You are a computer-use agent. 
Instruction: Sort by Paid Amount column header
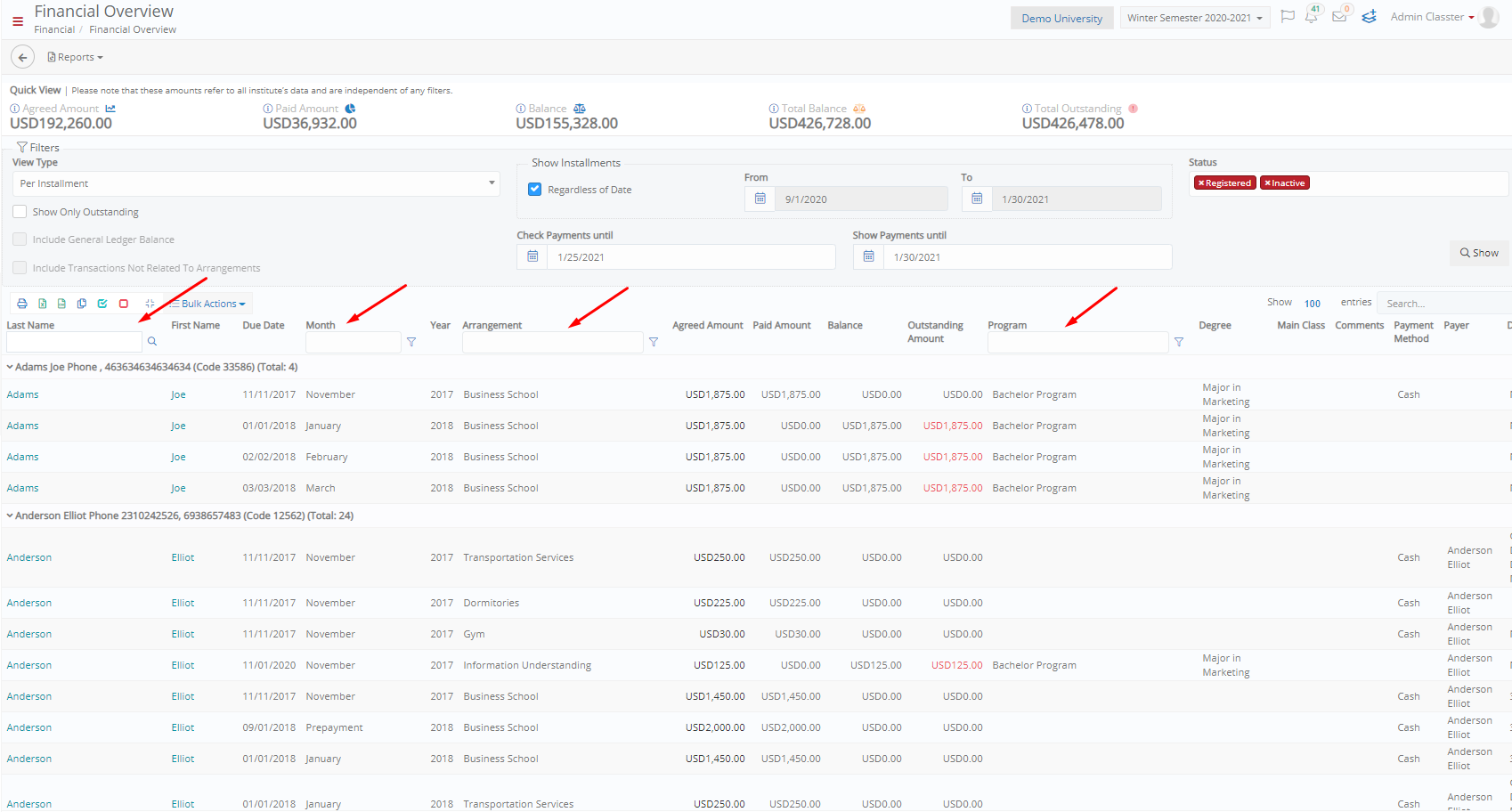[x=782, y=325]
